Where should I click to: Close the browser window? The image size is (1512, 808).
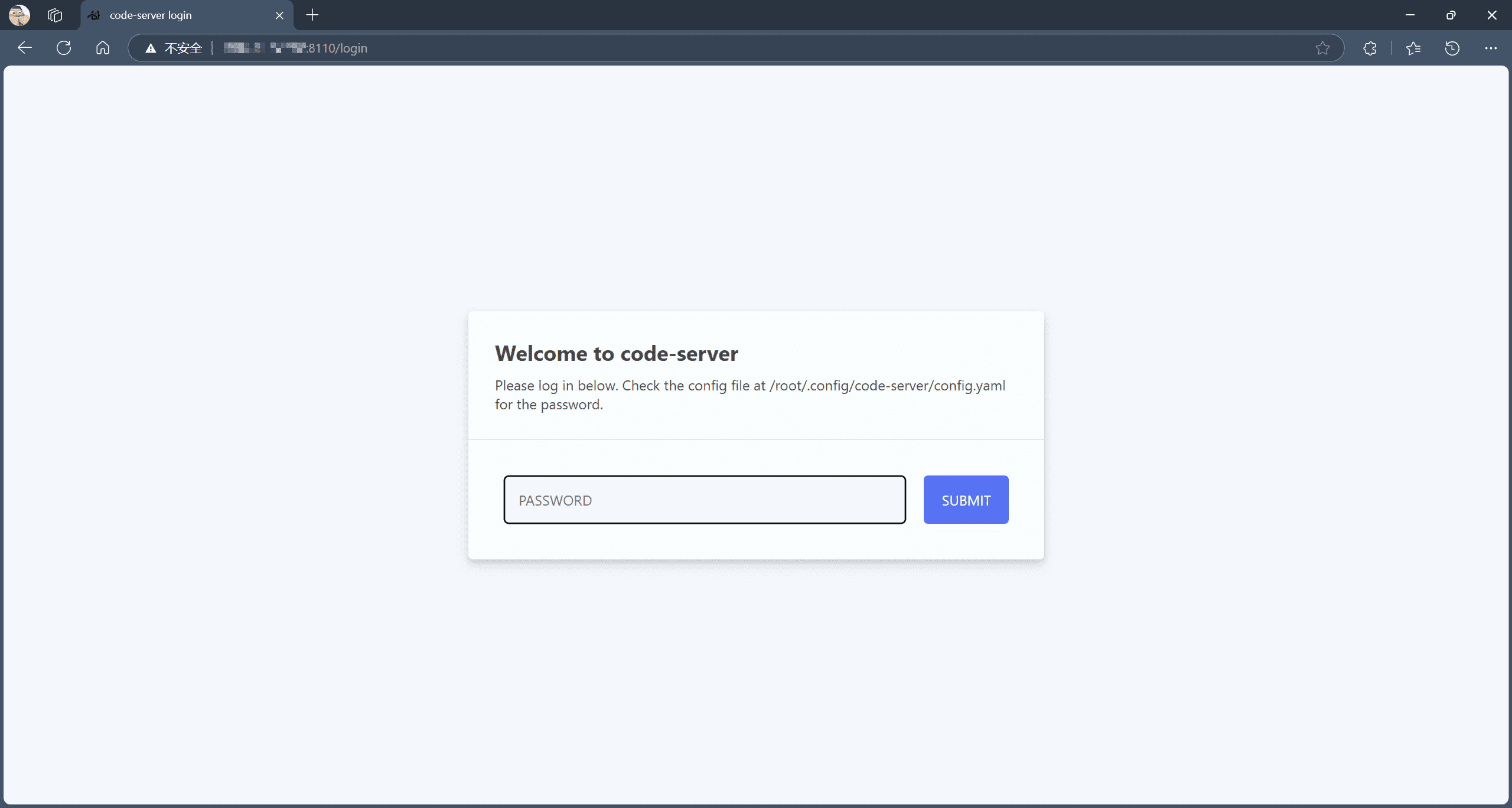tap(1492, 15)
